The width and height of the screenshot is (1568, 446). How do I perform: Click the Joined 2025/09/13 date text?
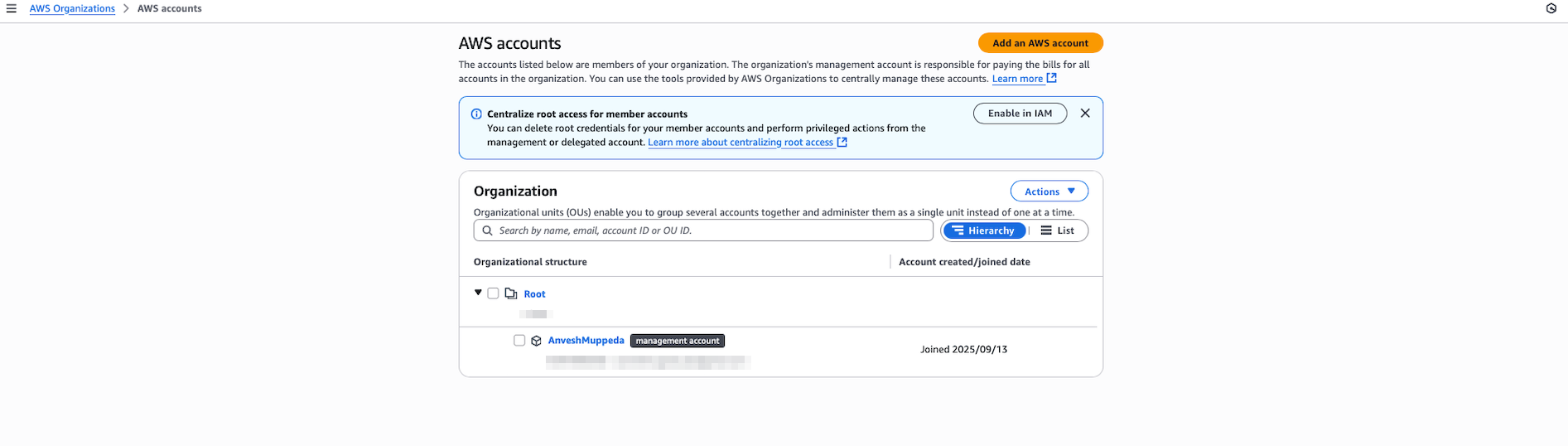pos(963,350)
